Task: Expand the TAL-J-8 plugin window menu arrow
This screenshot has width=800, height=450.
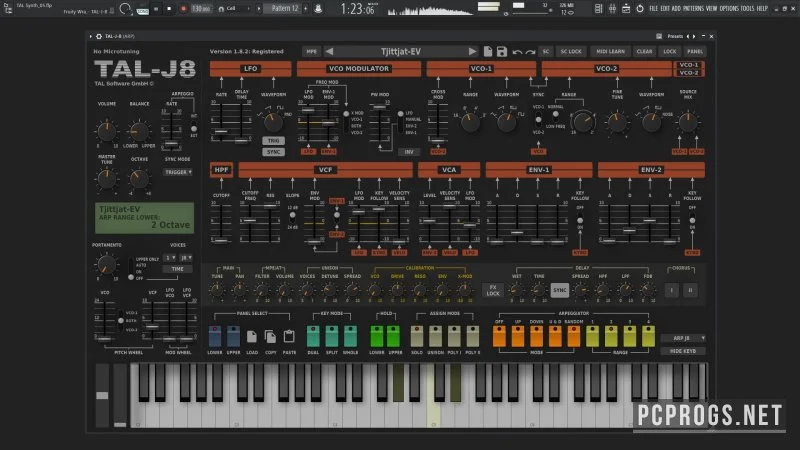Action: click(91, 37)
